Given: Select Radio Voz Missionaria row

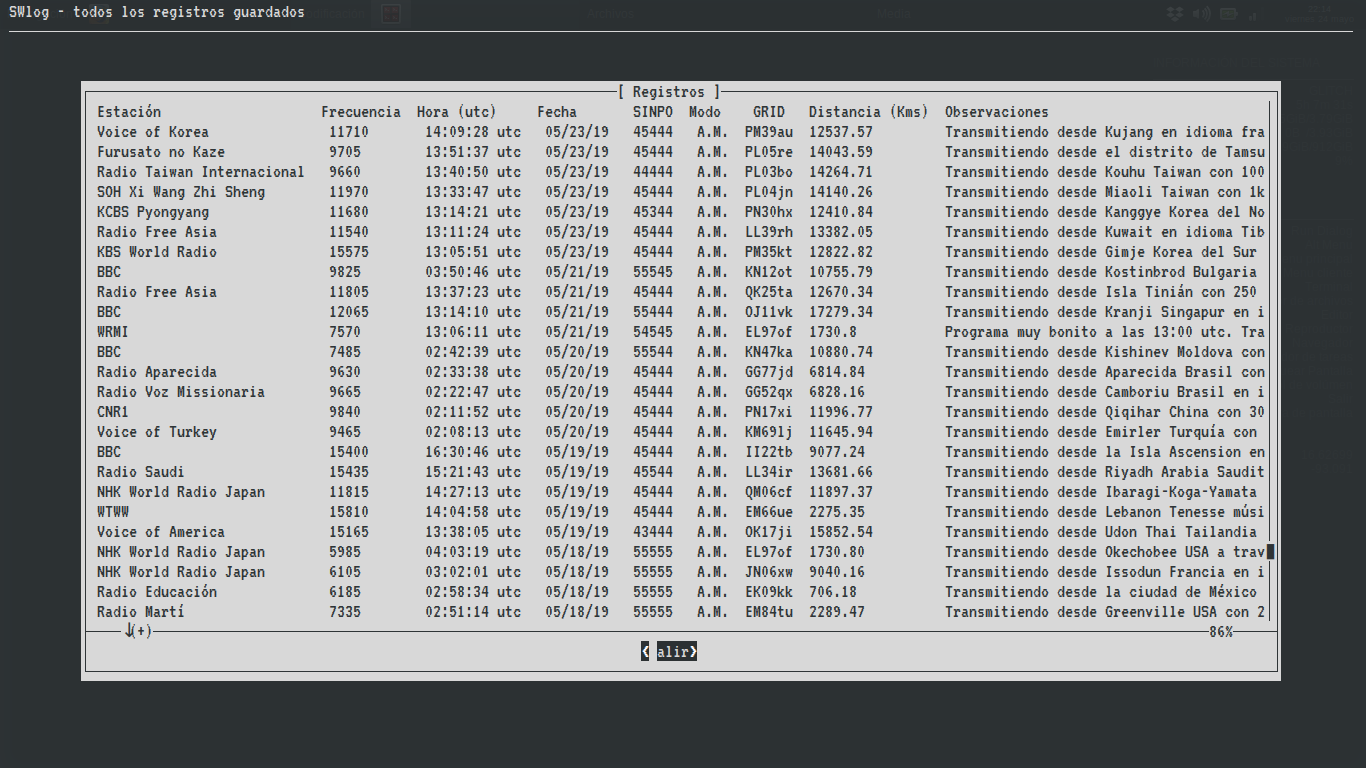Looking at the screenshot, I should [681, 392].
